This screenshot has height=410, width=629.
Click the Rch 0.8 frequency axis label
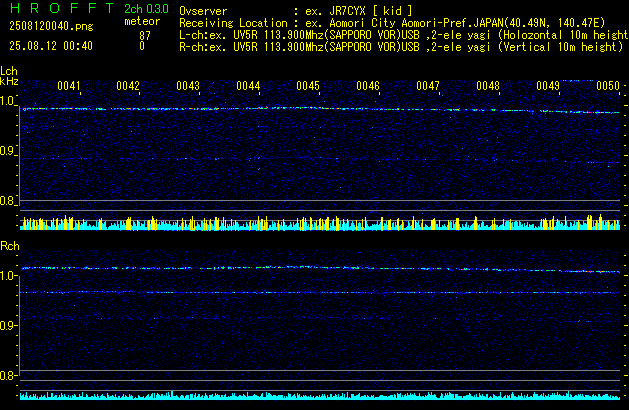click(x=7, y=375)
